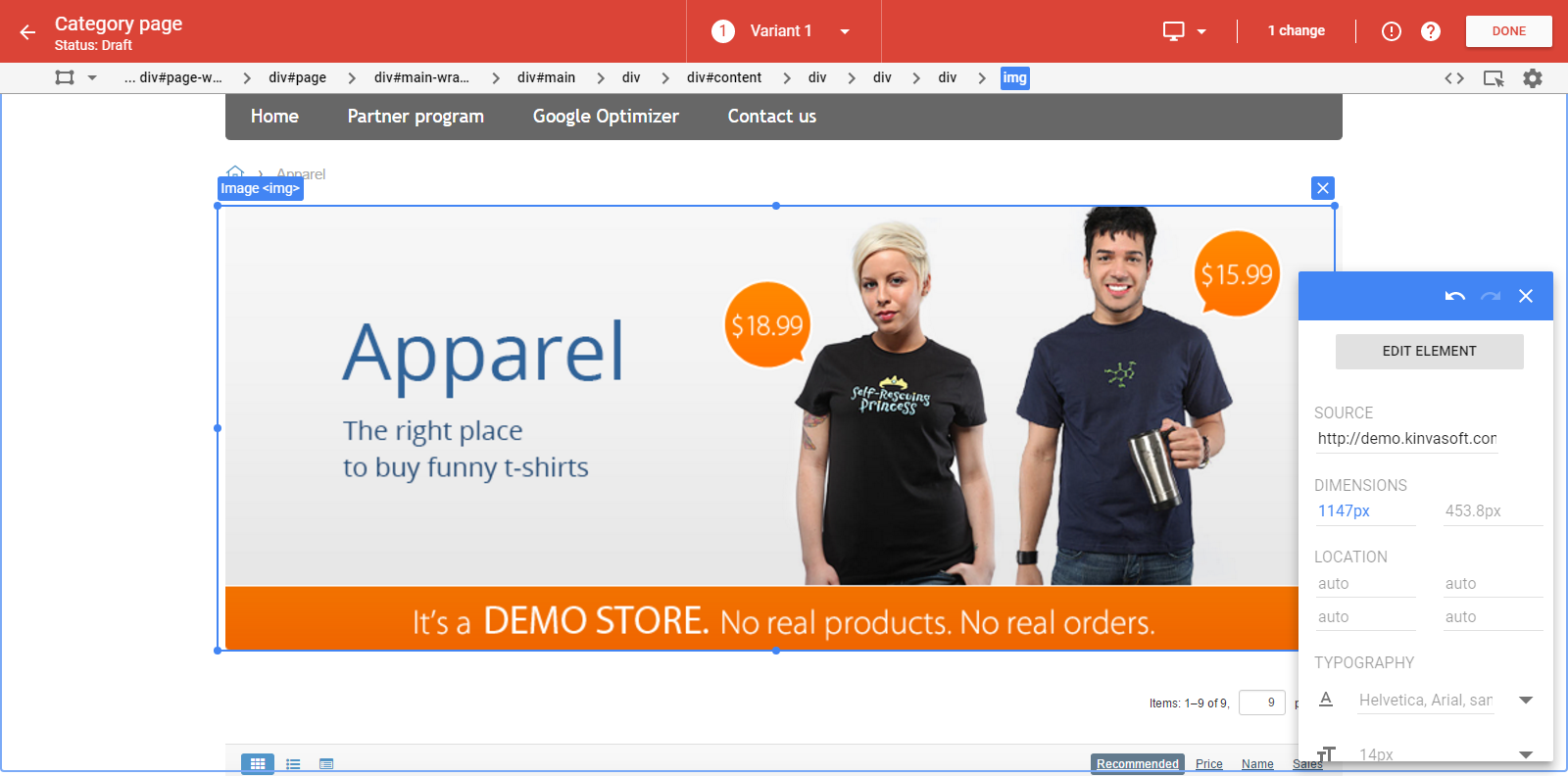Open the code editor angle brackets icon
The height and width of the screenshot is (776, 1568).
click(1454, 78)
